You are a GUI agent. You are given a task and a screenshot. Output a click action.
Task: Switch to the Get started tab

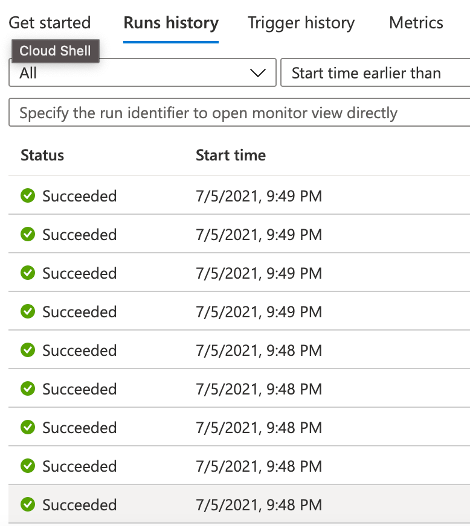click(x=50, y=23)
